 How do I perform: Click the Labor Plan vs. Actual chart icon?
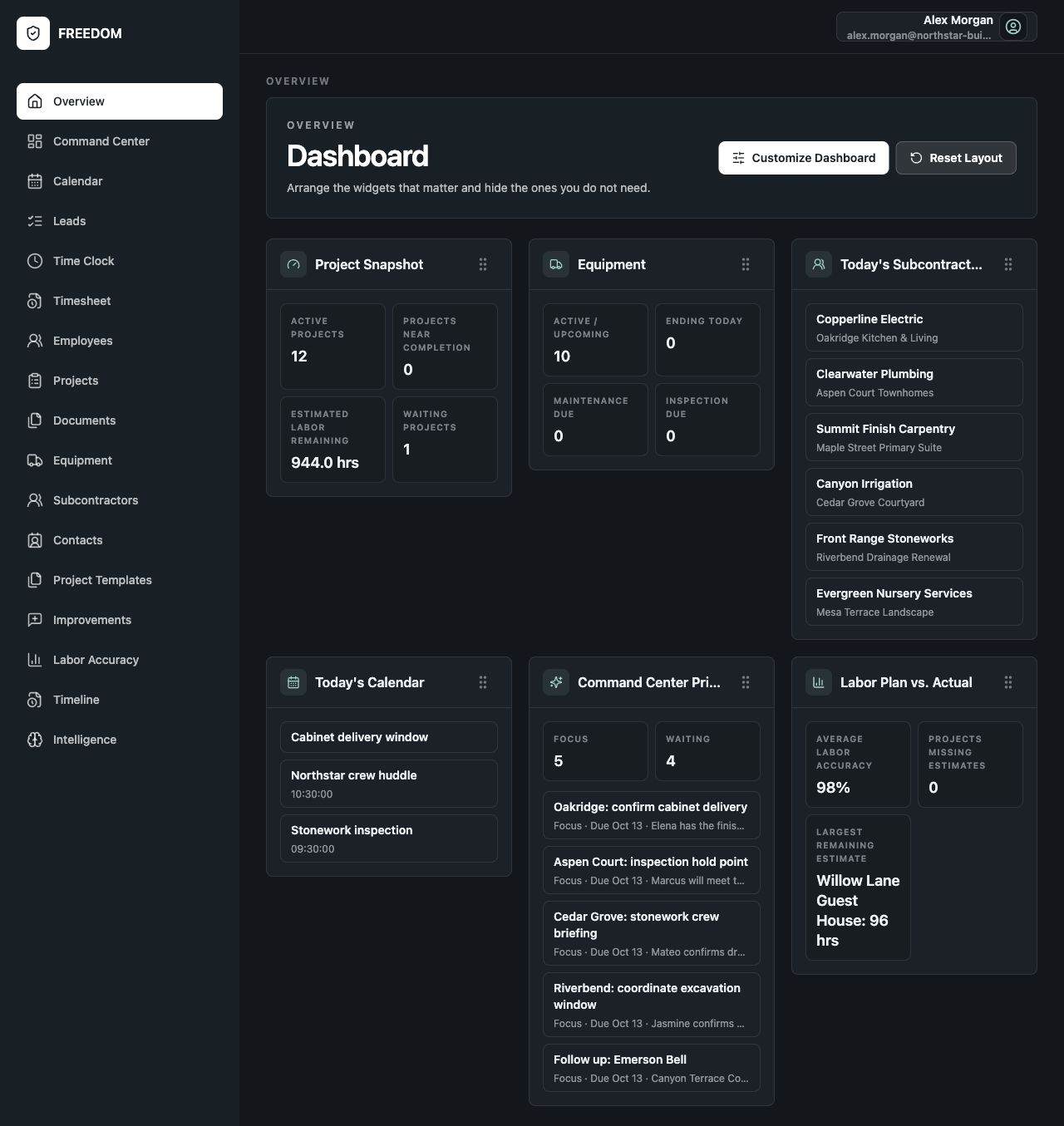click(819, 682)
